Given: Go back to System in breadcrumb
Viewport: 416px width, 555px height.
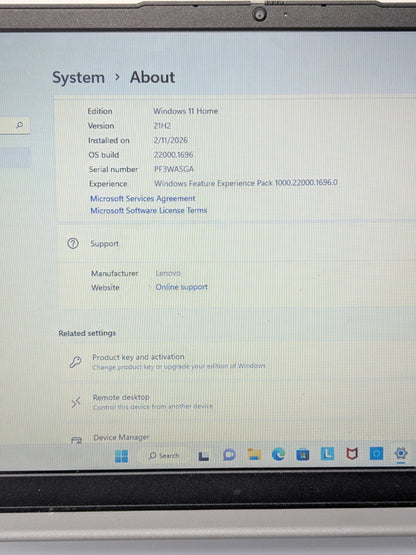Looking at the screenshot, I should click(x=79, y=78).
